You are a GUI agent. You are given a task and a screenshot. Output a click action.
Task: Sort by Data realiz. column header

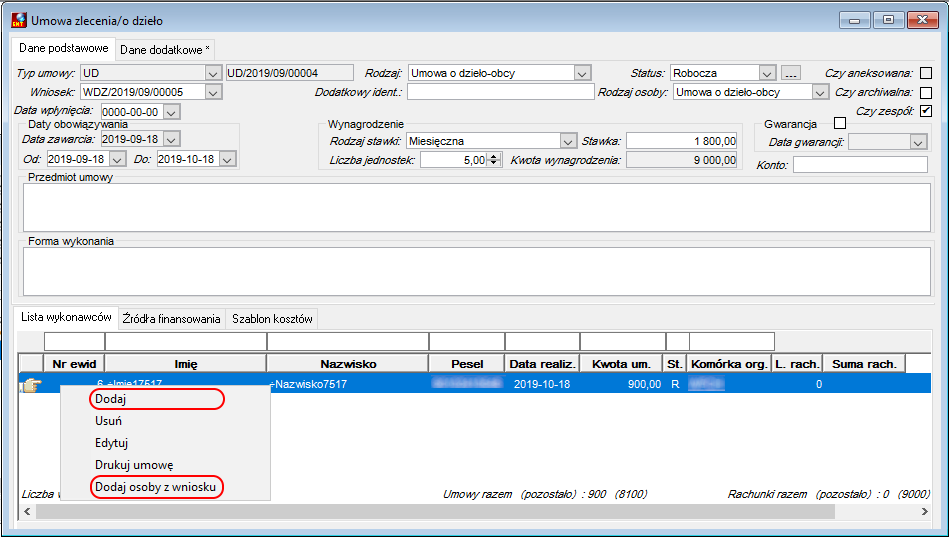tap(542, 364)
